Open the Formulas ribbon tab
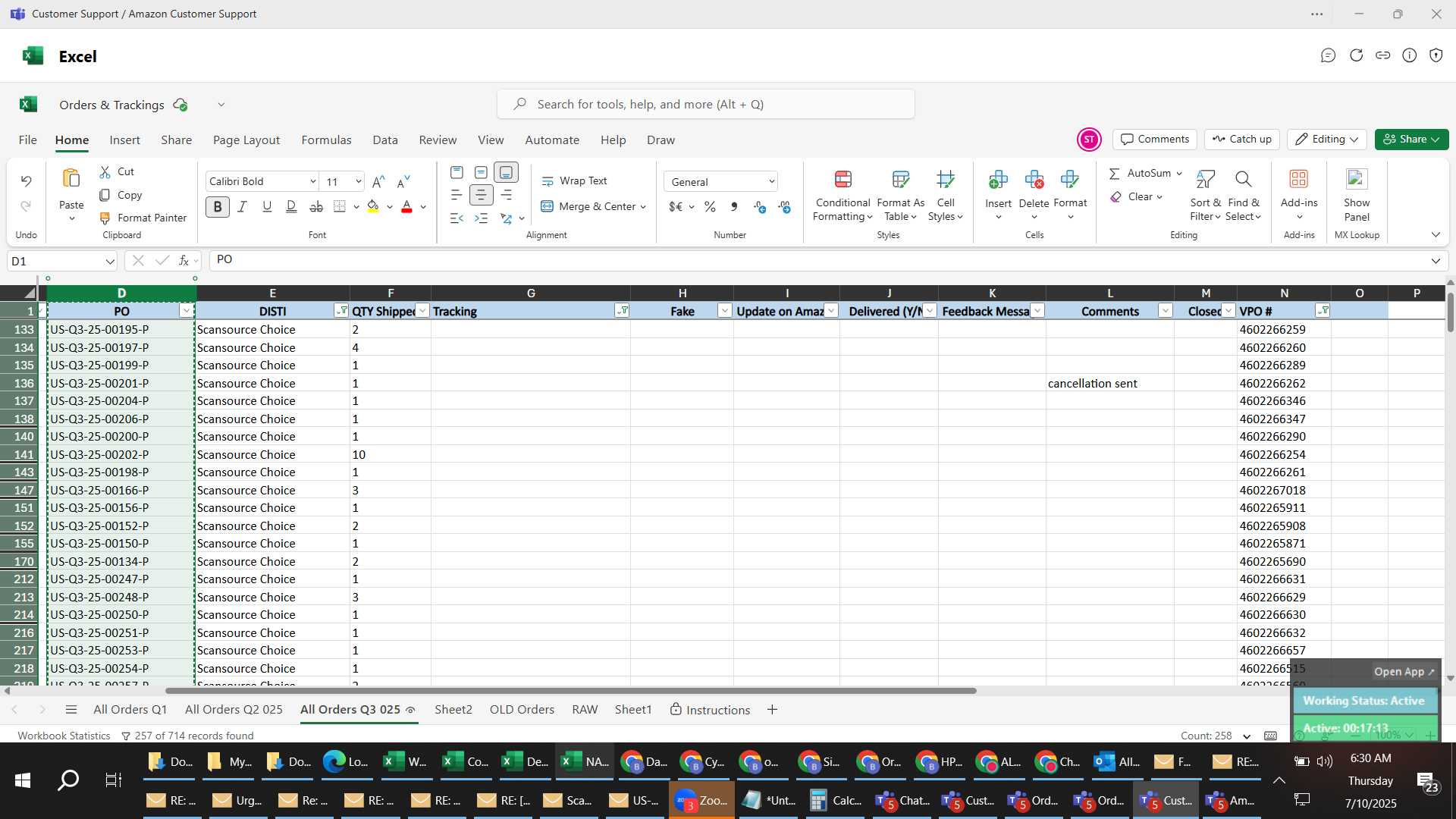This screenshot has height=819, width=1456. pyautogui.click(x=326, y=140)
